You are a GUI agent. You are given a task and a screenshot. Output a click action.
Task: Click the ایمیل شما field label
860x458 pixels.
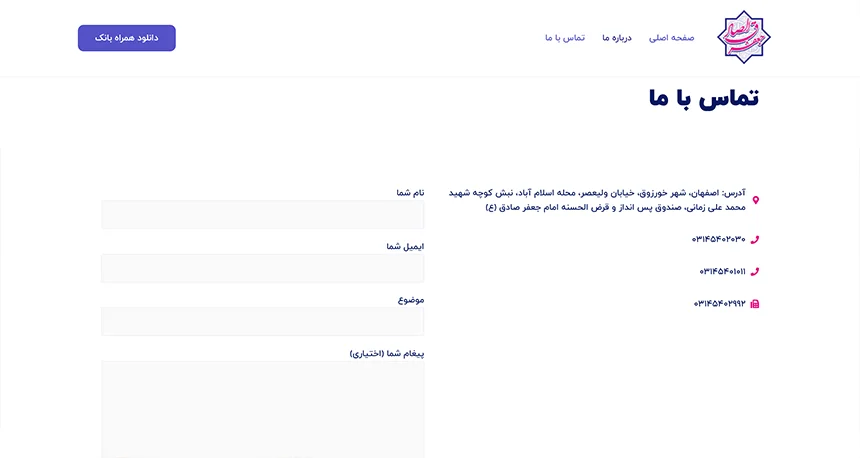click(x=405, y=246)
